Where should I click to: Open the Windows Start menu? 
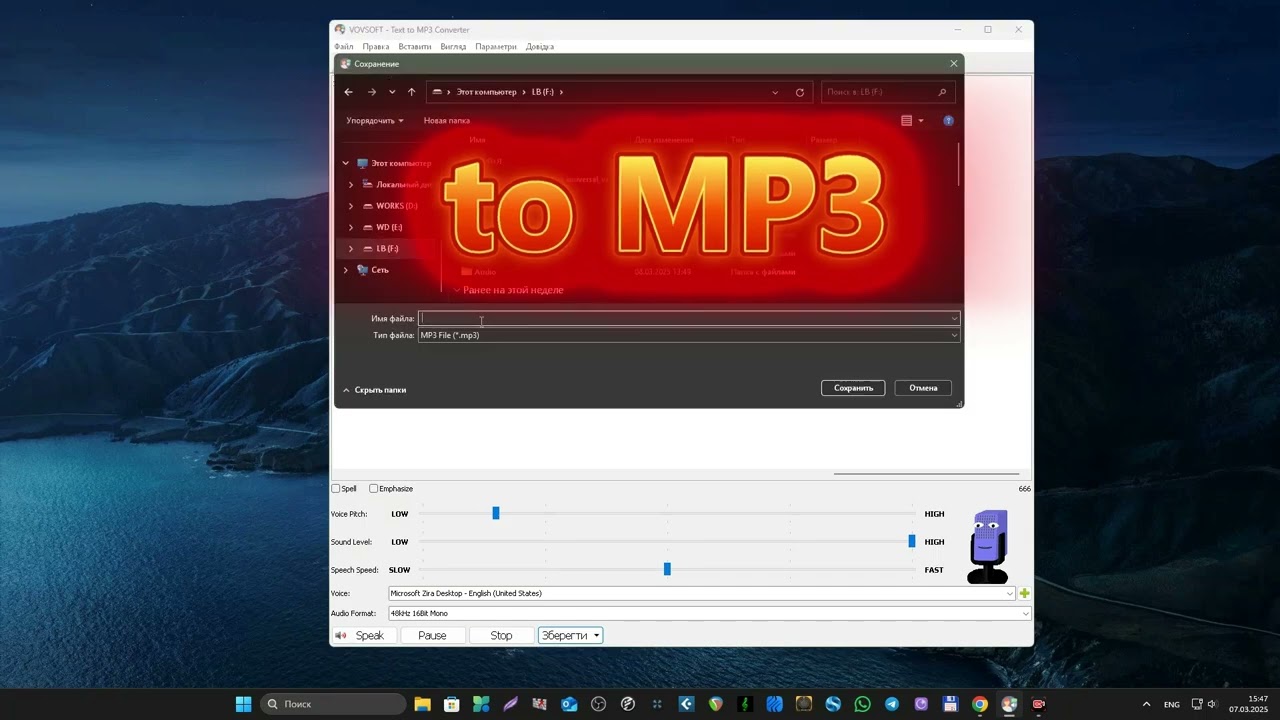243,704
